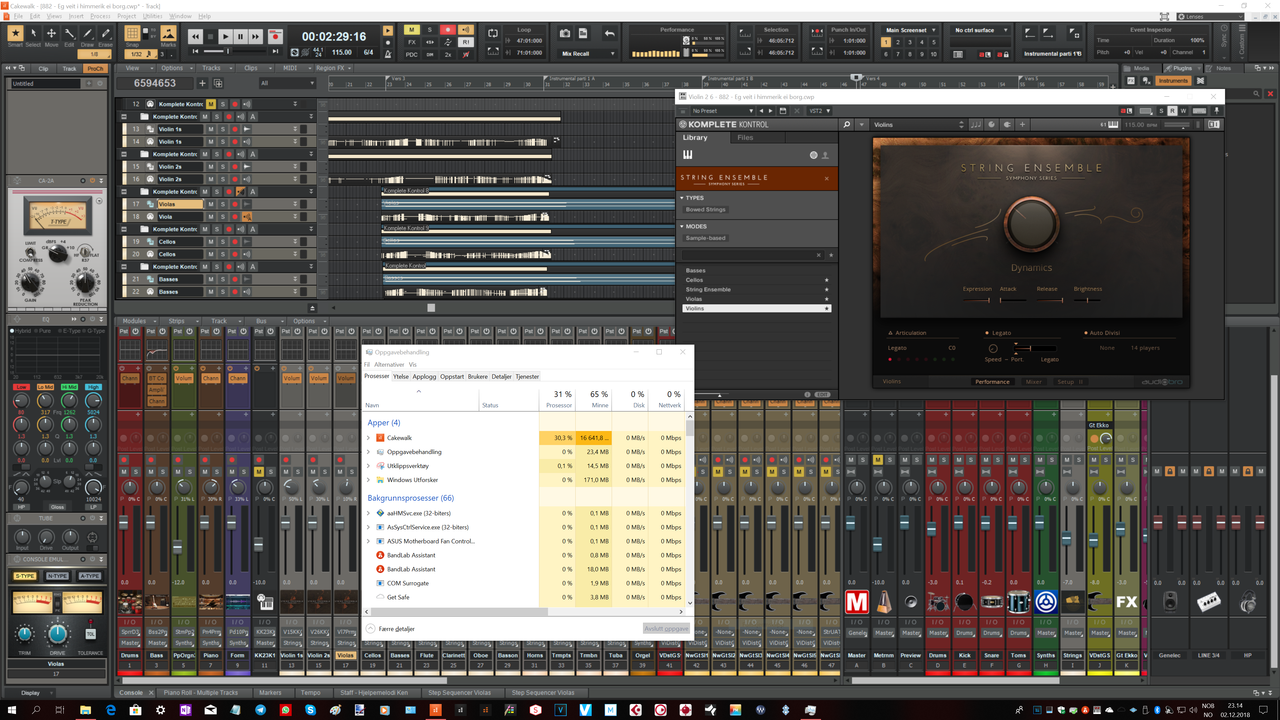1280x720 pixels.
Task: Click the Instruments button in browser
Action: (x=1173, y=80)
